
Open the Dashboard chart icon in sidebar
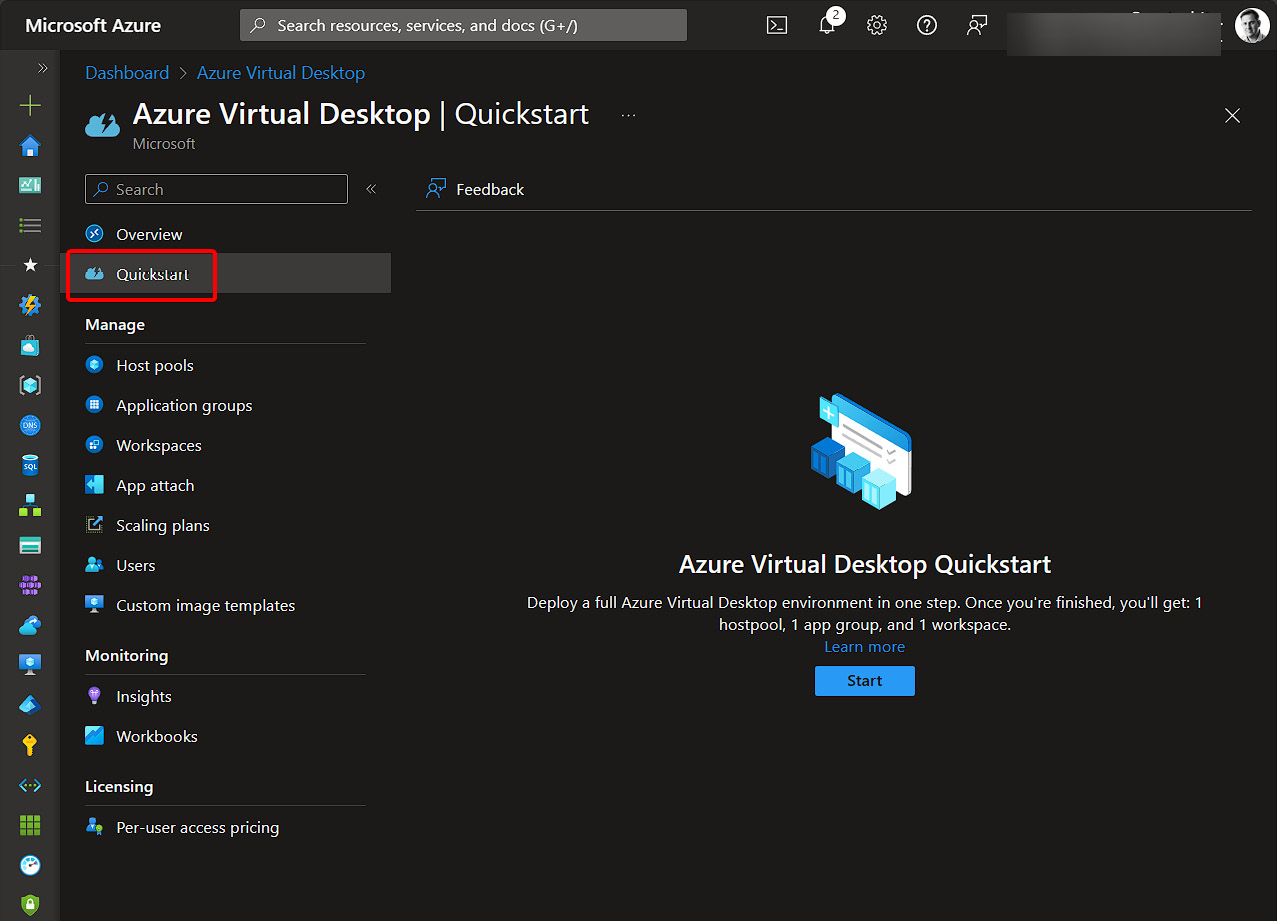tap(30, 185)
